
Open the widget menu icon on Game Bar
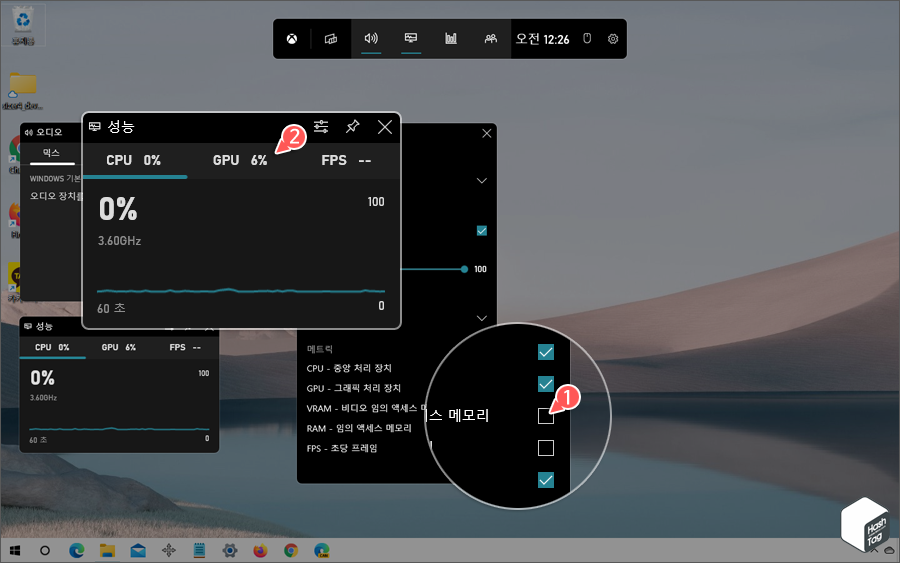pyautogui.click(x=331, y=39)
